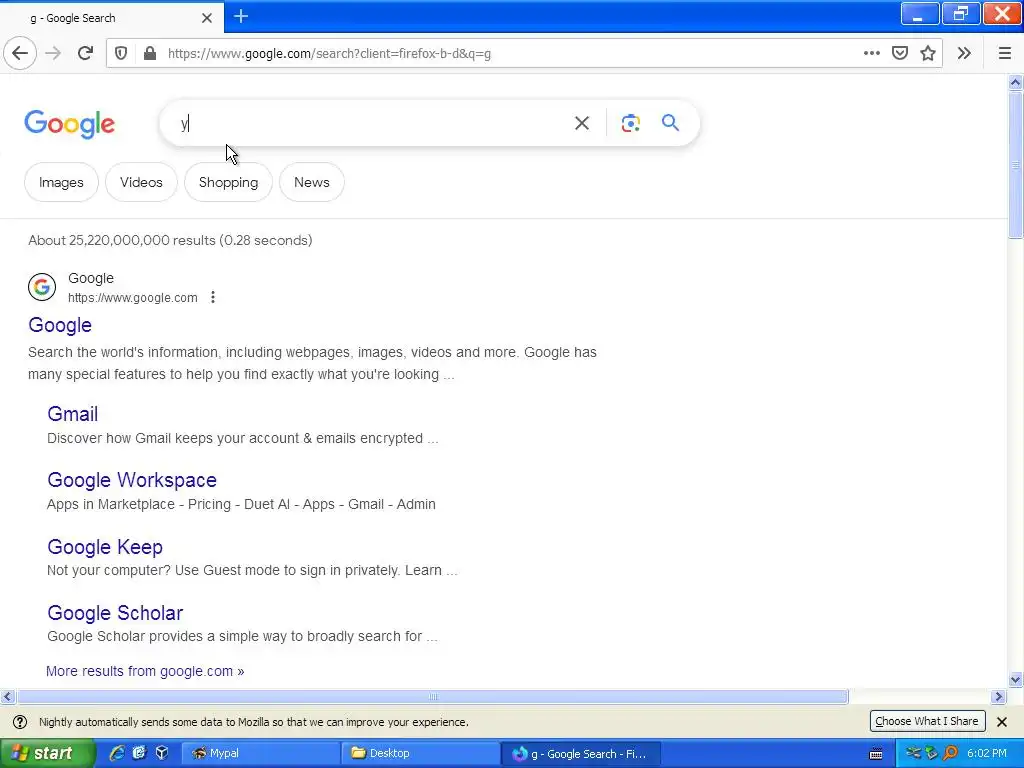This screenshot has width=1024, height=768.
Task: Switch to News results
Action: (x=312, y=182)
